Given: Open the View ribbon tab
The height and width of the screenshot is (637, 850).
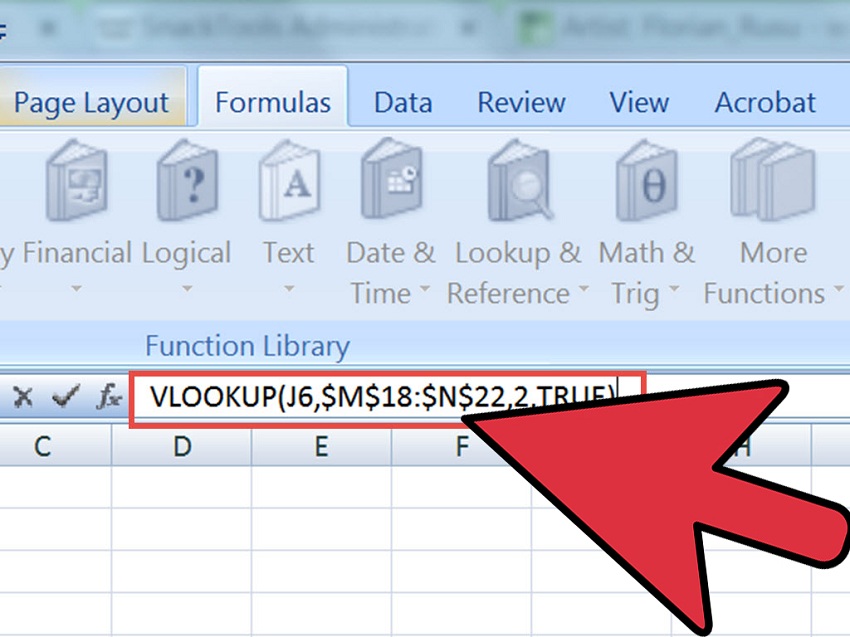Looking at the screenshot, I should coord(639,102).
